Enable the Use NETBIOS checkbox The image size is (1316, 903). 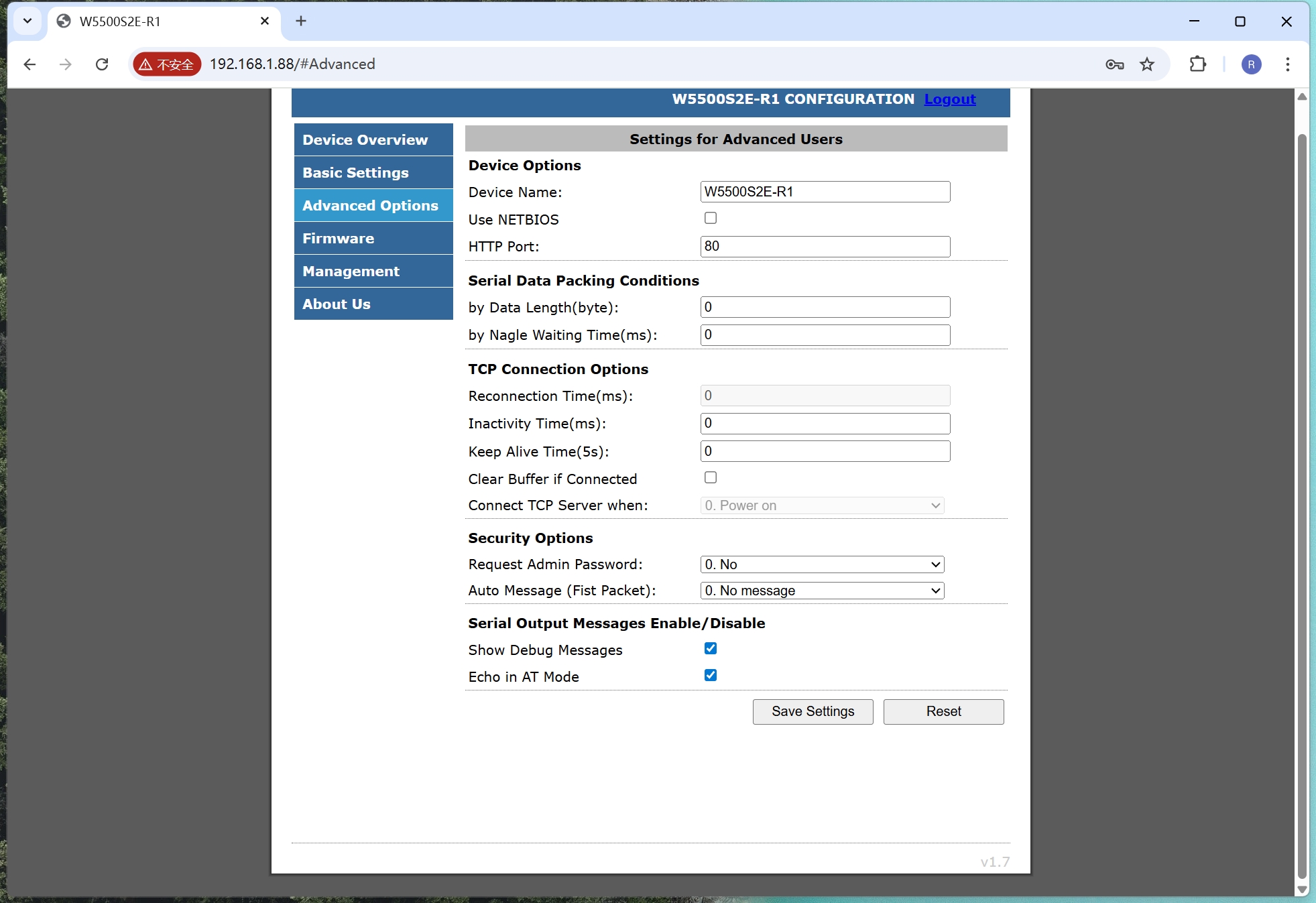coord(711,218)
